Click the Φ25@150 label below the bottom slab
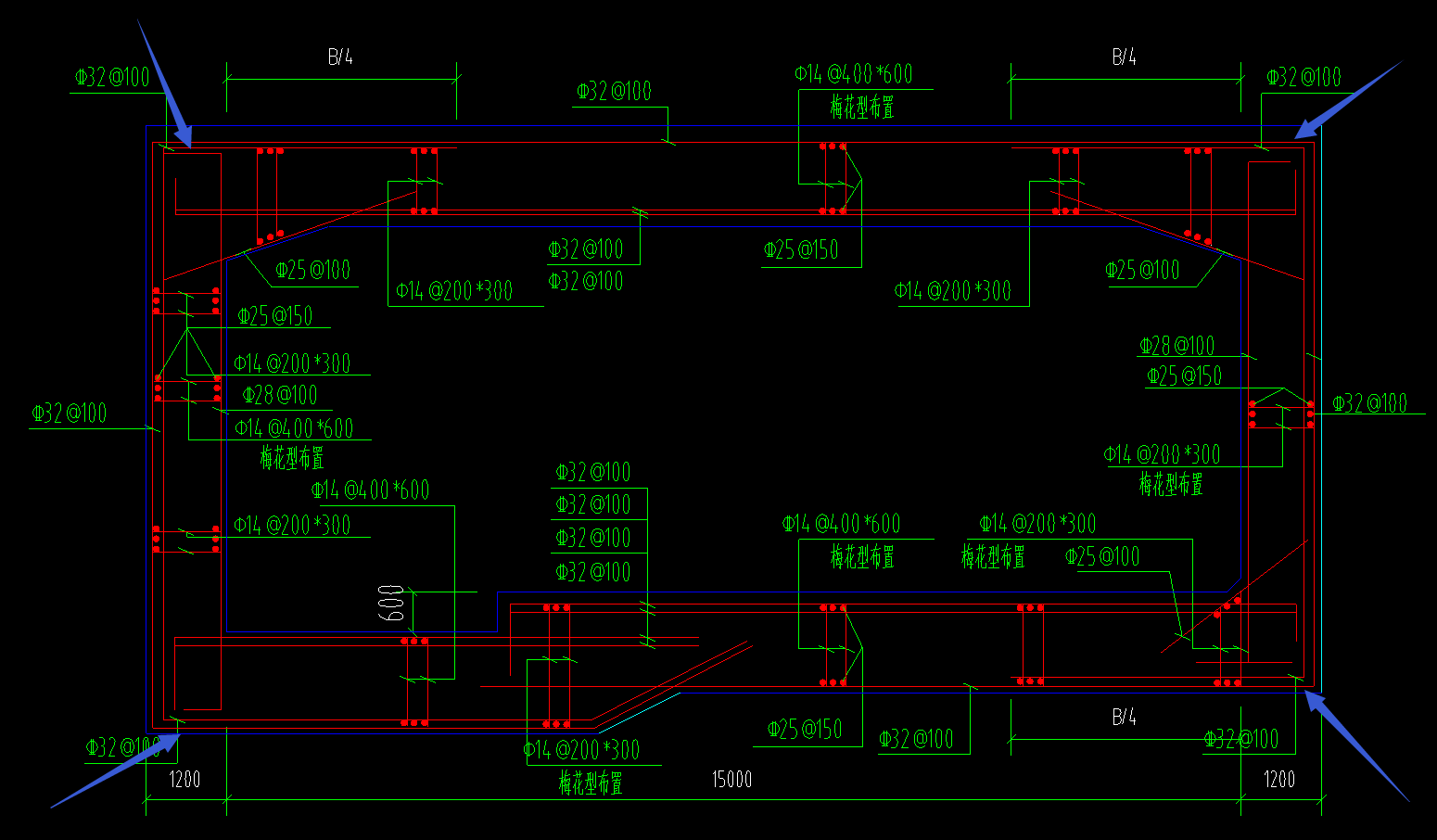 coord(805,730)
